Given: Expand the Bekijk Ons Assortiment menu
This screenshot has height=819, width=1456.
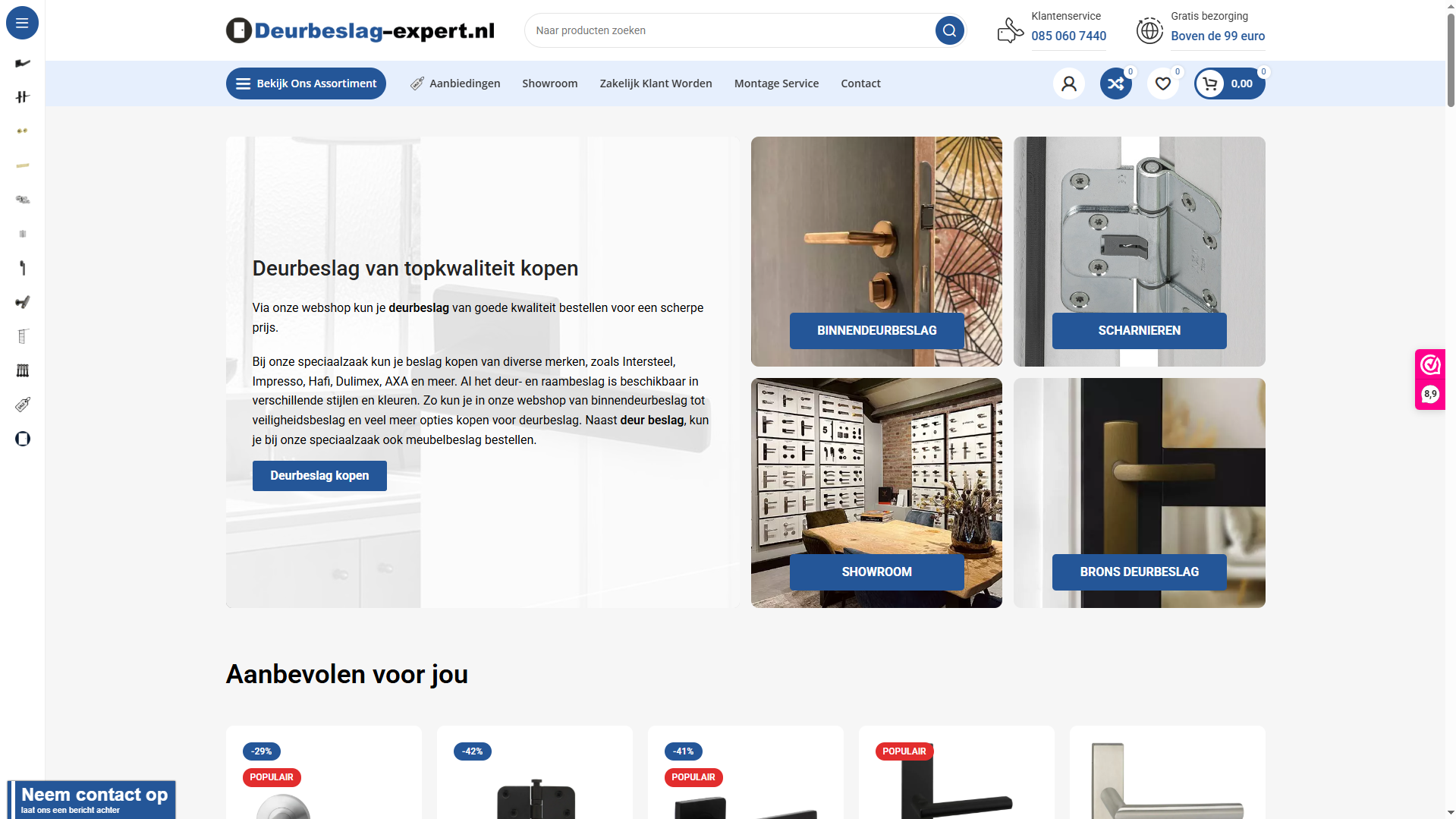Looking at the screenshot, I should tap(306, 83).
